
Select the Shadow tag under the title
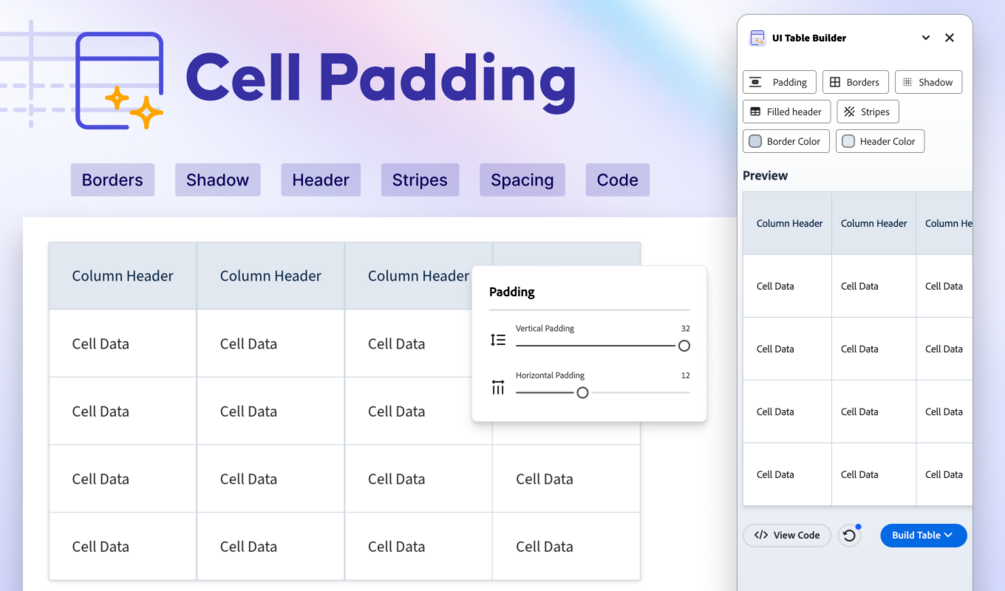[217, 179]
